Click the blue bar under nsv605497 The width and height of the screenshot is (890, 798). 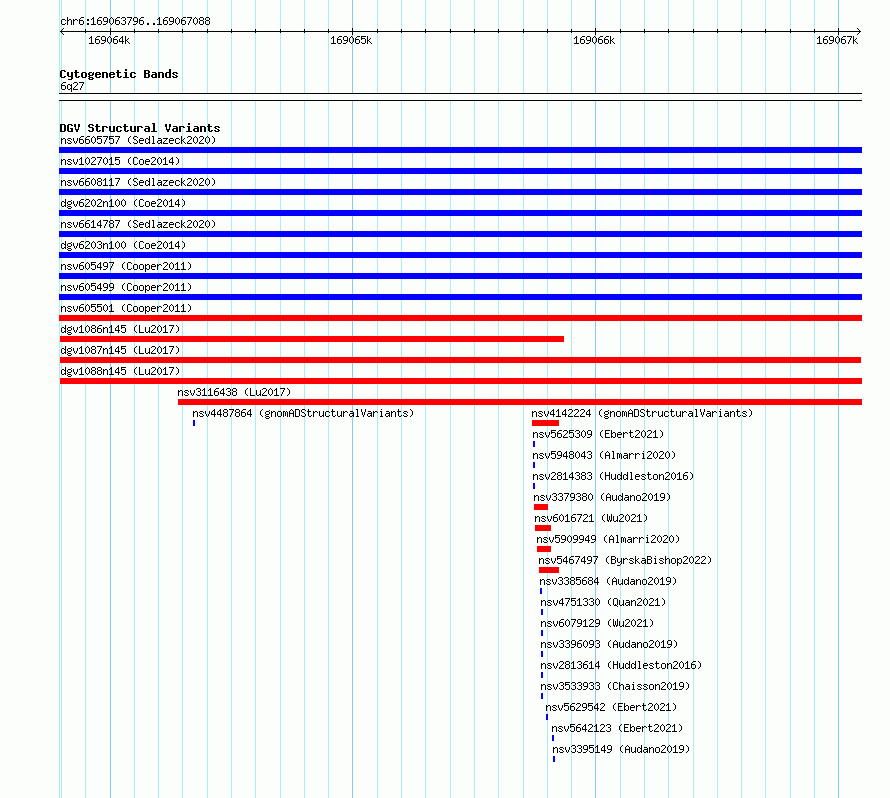[x=460, y=276]
